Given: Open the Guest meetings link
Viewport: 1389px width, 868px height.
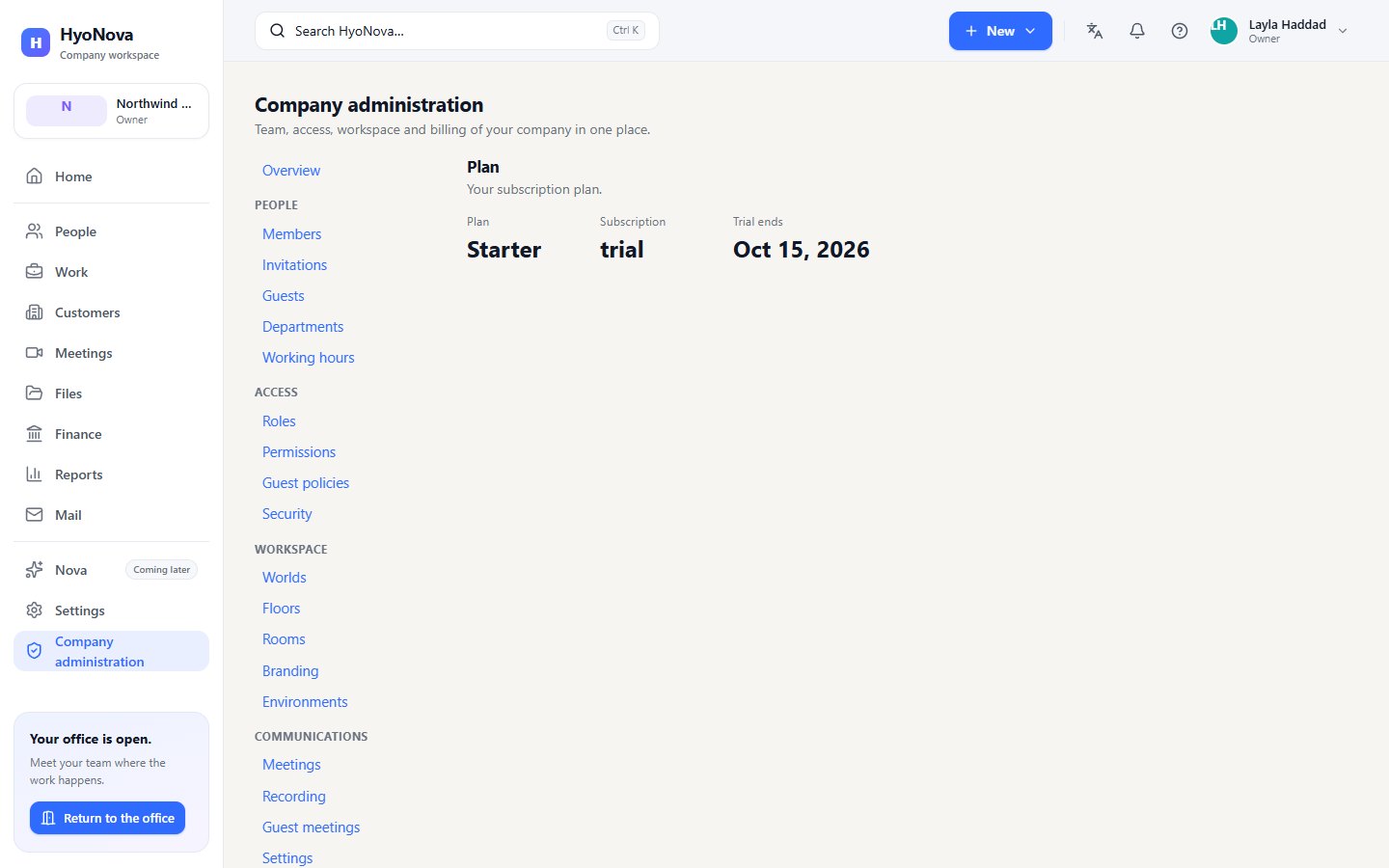Looking at the screenshot, I should (x=311, y=827).
